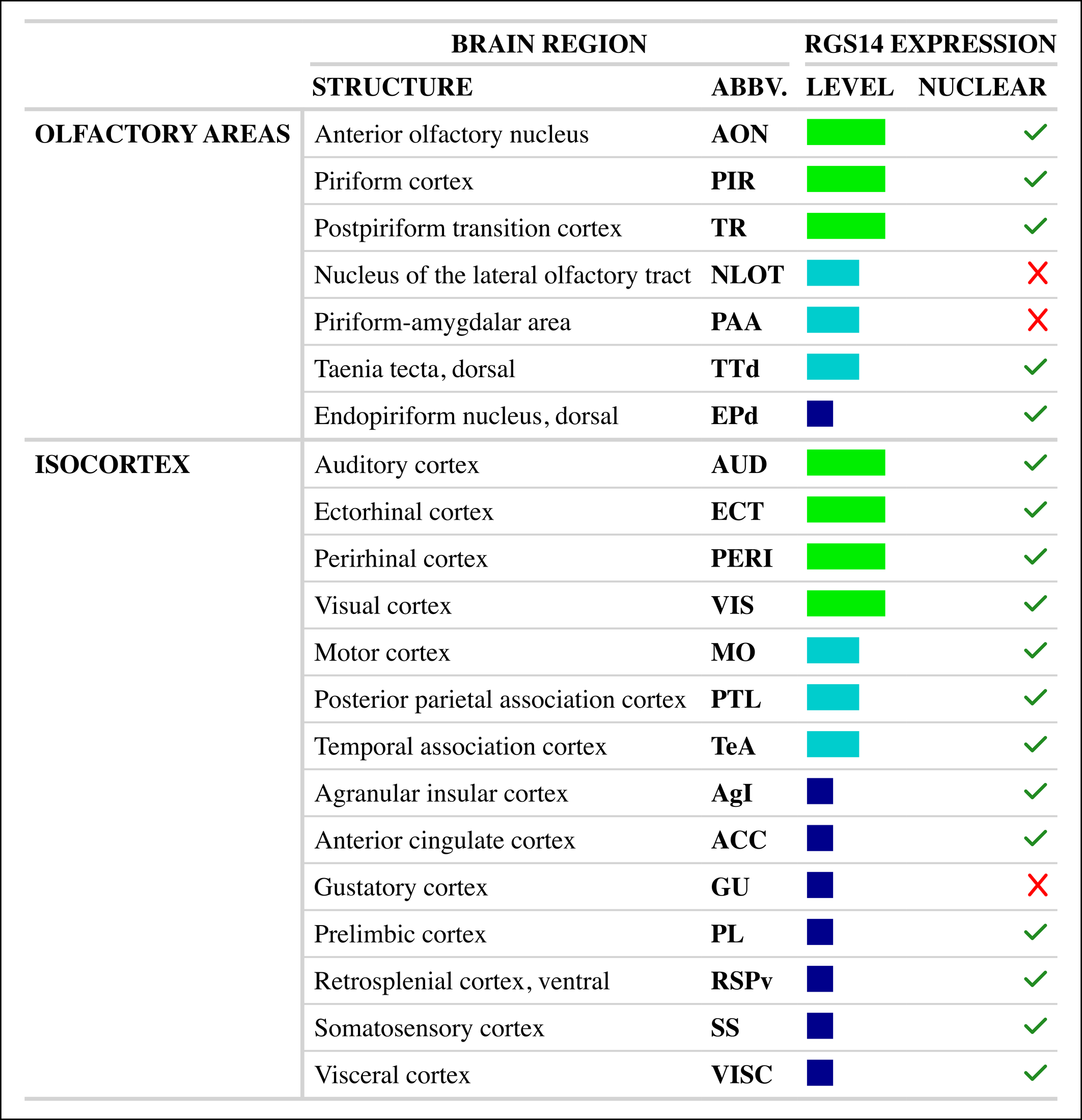Click the checkmark in Motor cortex row
Viewport: 1082px width, 1120px height.
(1035, 650)
